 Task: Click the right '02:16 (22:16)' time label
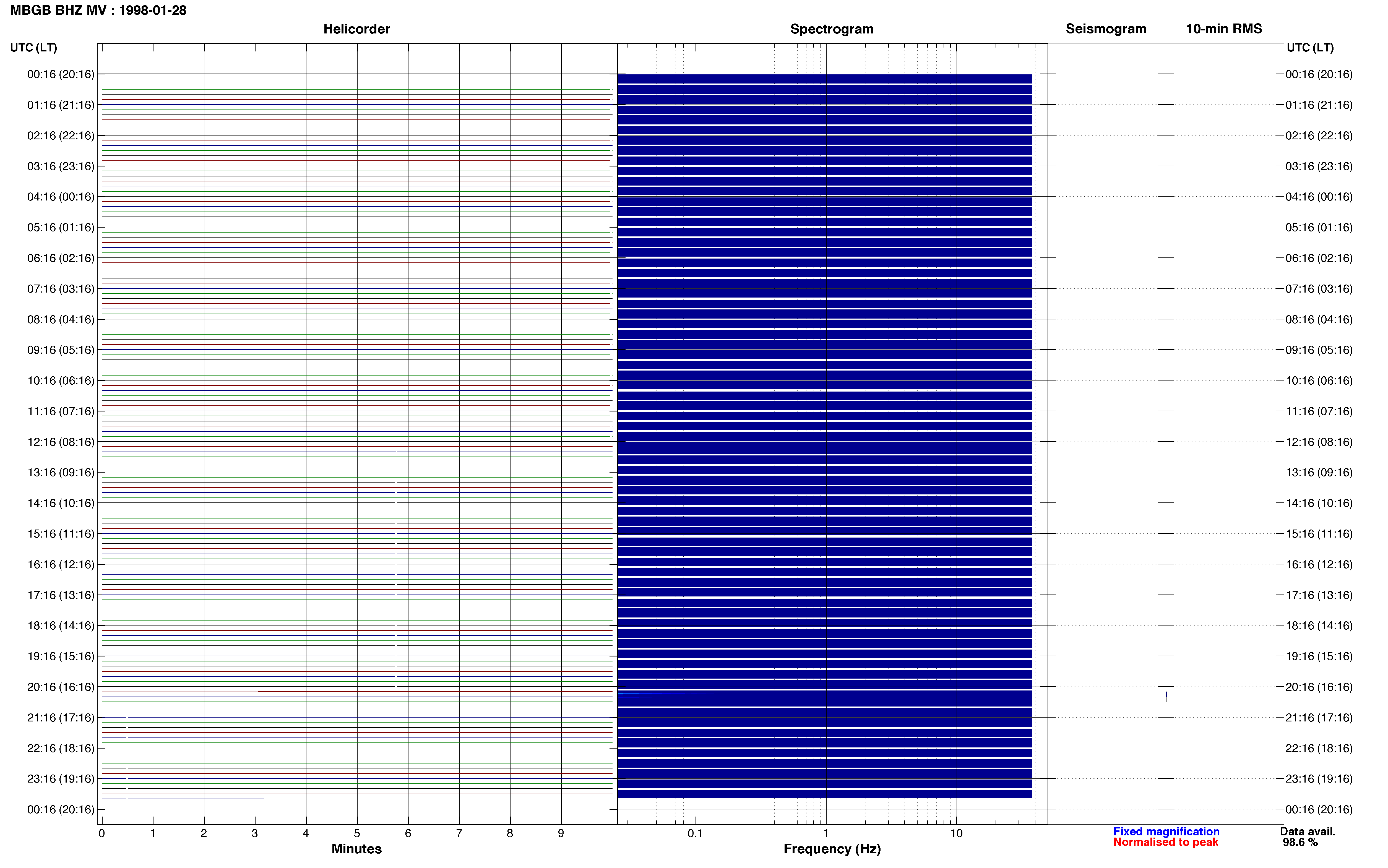[1319, 135]
